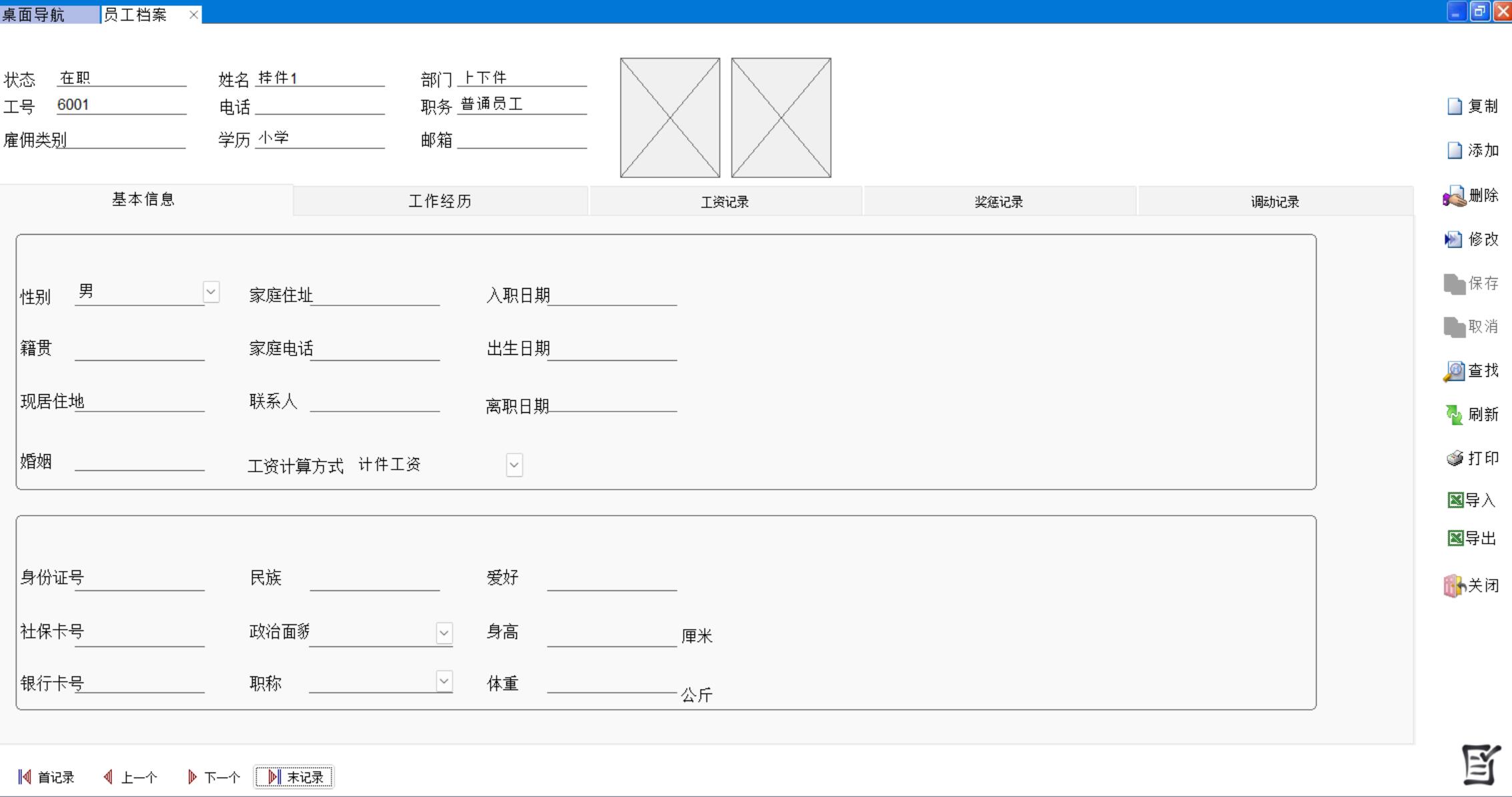The height and width of the screenshot is (797, 1512).
Task: Click the 添加 (add) record icon
Action: (x=1455, y=151)
